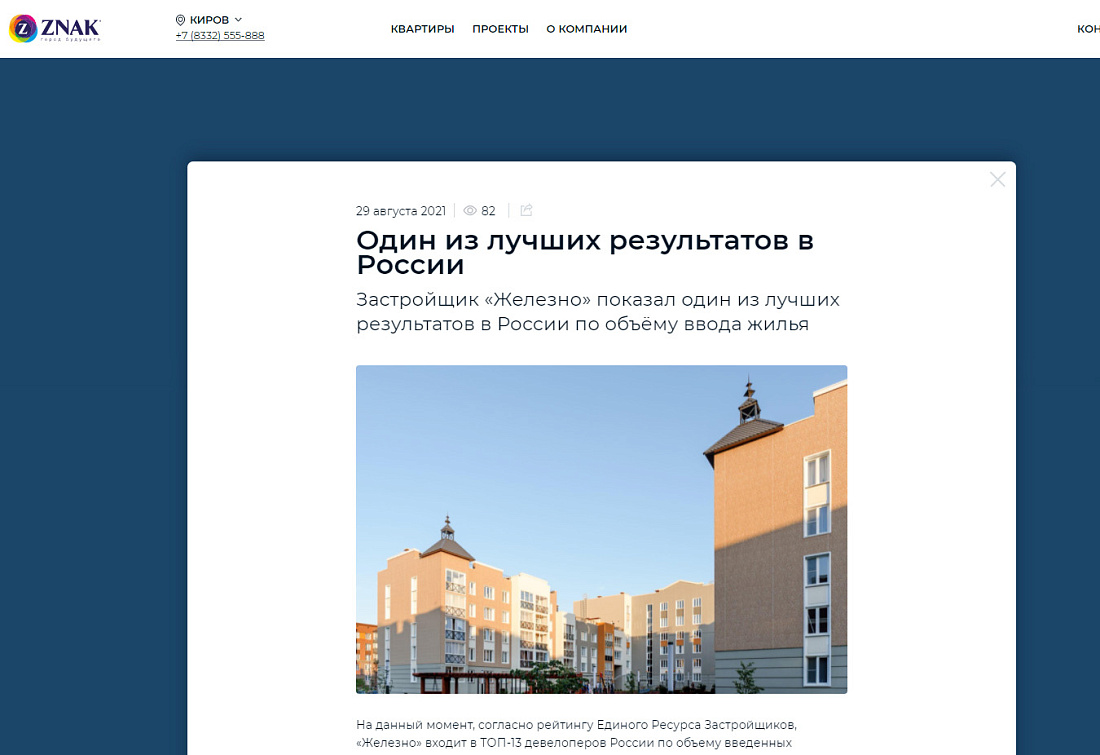This screenshot has height=755, width=1100.
Task: Call the phone number +7 (8332) 555-888
Action: coord(220,36)
